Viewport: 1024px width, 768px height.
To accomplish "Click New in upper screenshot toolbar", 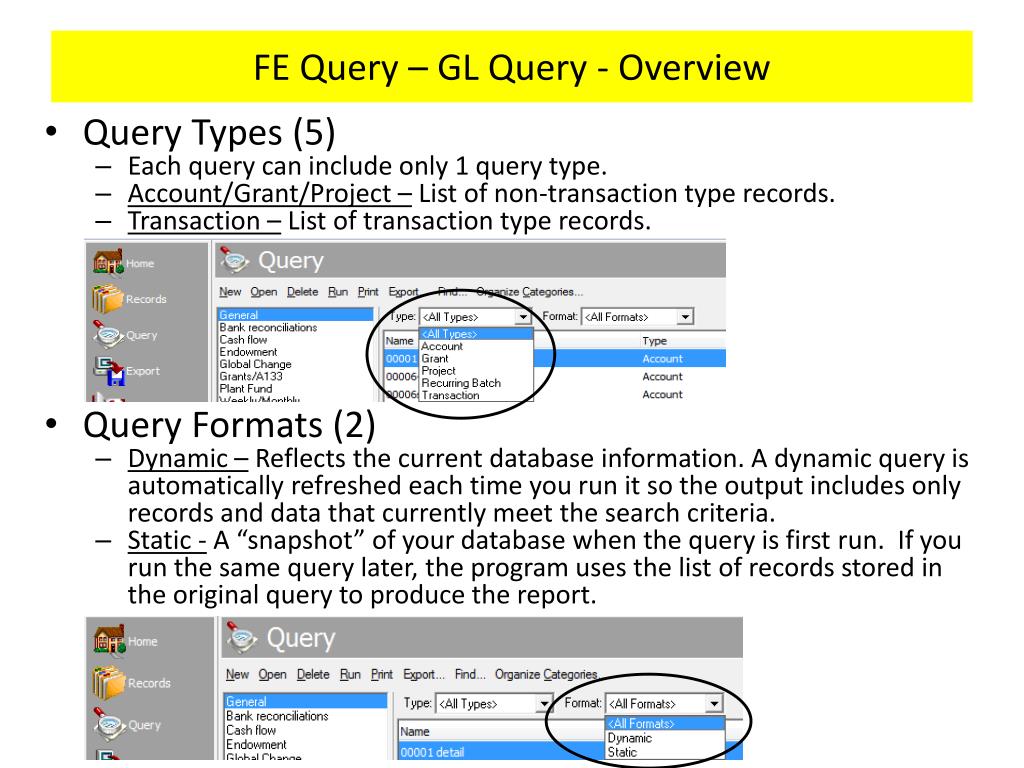I will [230, 292].
